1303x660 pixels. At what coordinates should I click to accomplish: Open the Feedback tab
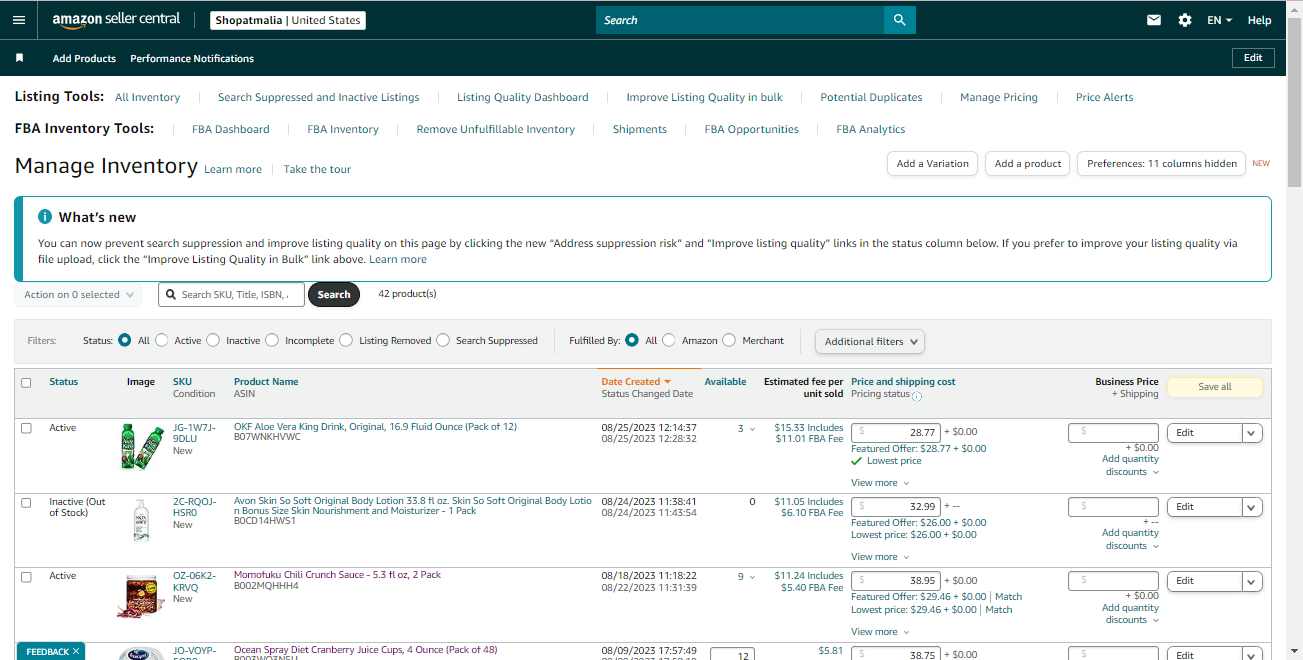point(50,651)
